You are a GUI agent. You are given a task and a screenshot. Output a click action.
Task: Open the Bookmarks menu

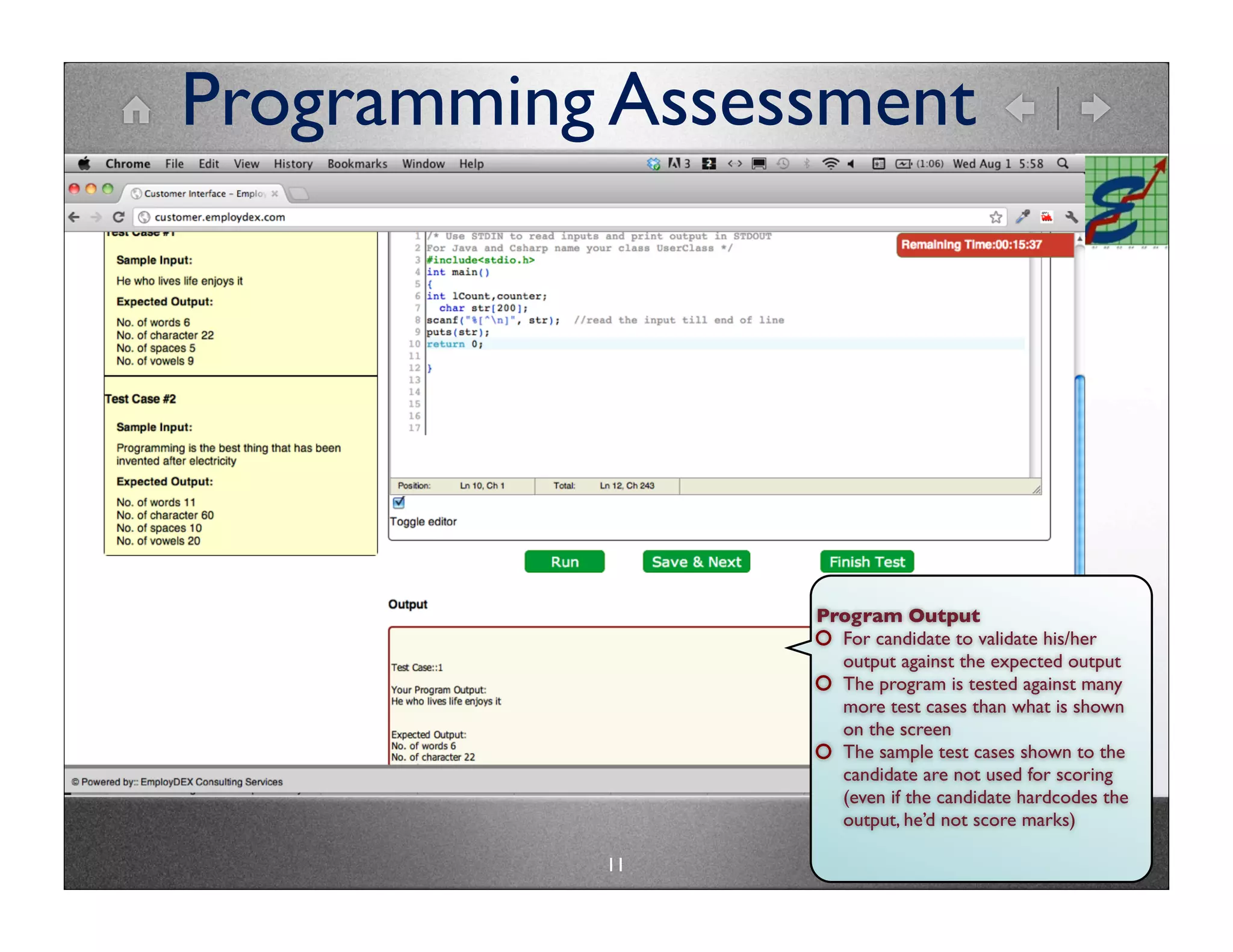(358, 164)
